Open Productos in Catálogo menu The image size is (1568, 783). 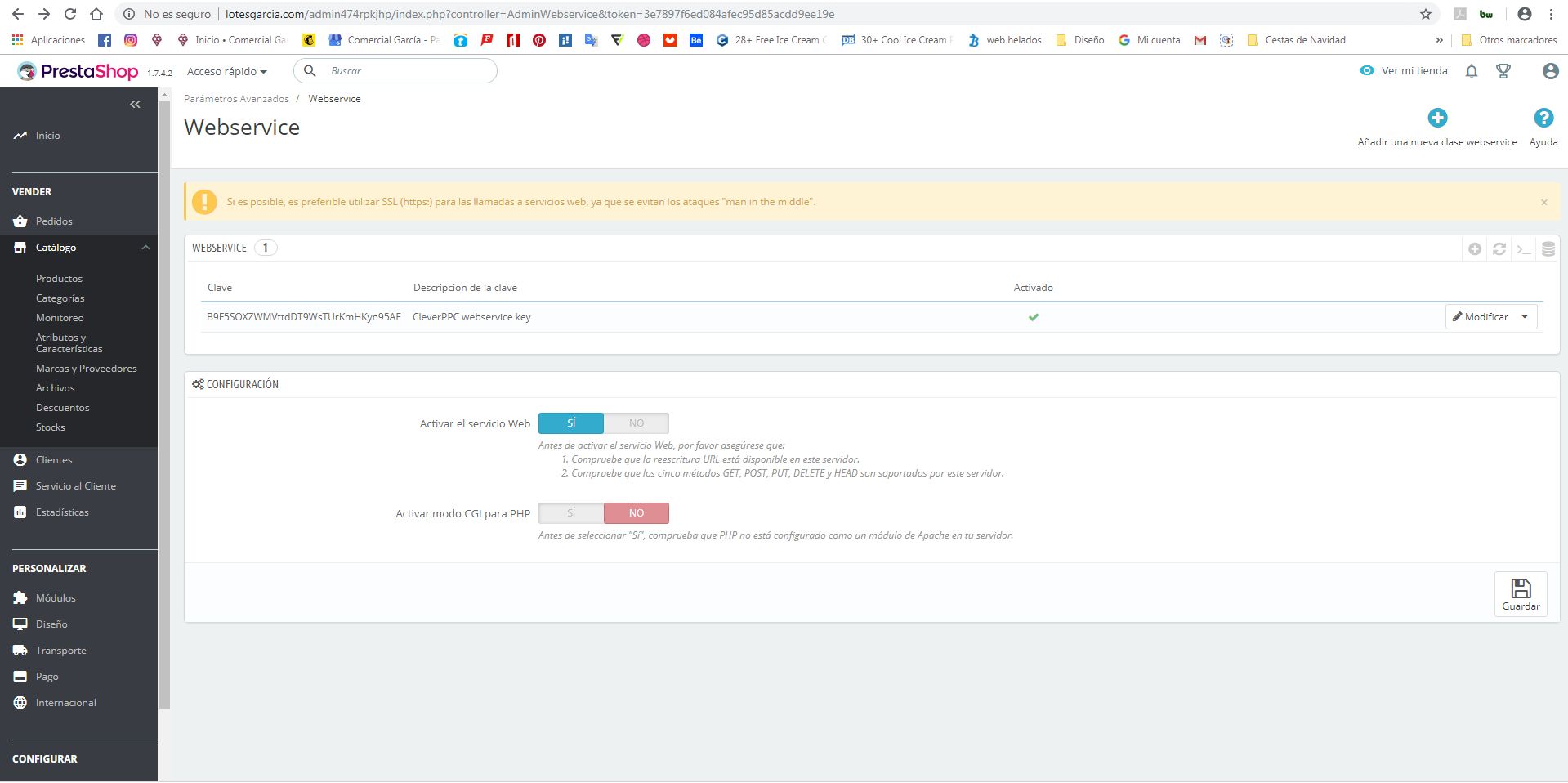[59, 279]
